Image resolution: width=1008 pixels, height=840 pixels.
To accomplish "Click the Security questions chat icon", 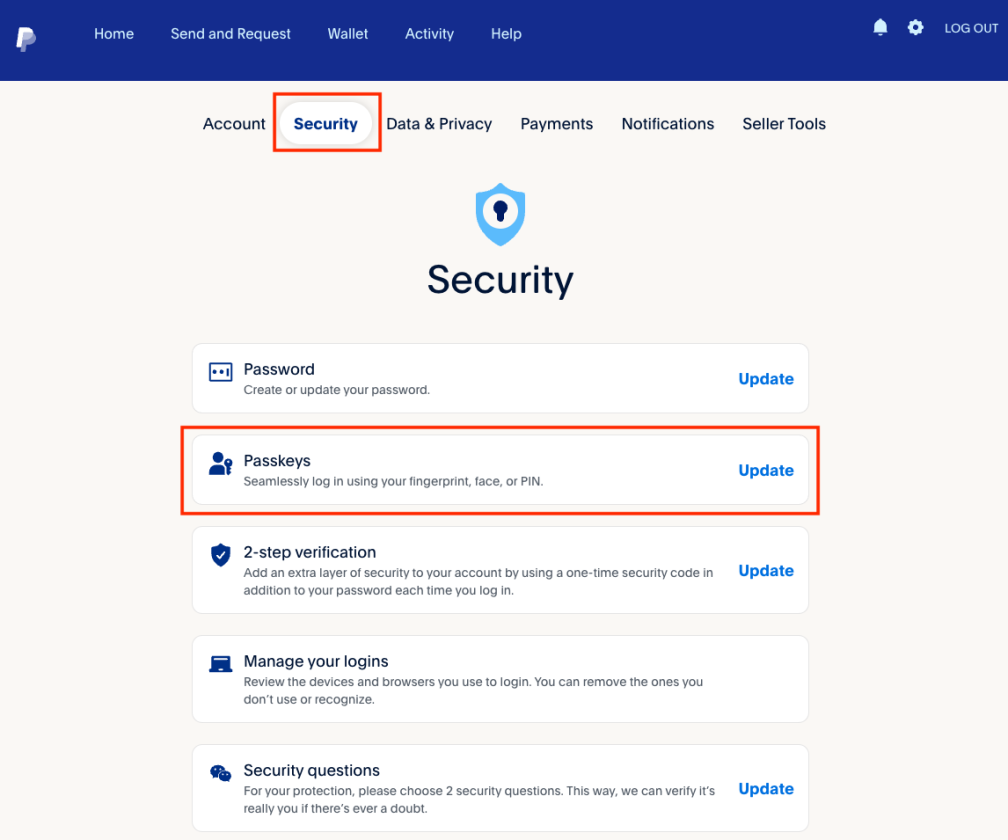I will (219, 772).
